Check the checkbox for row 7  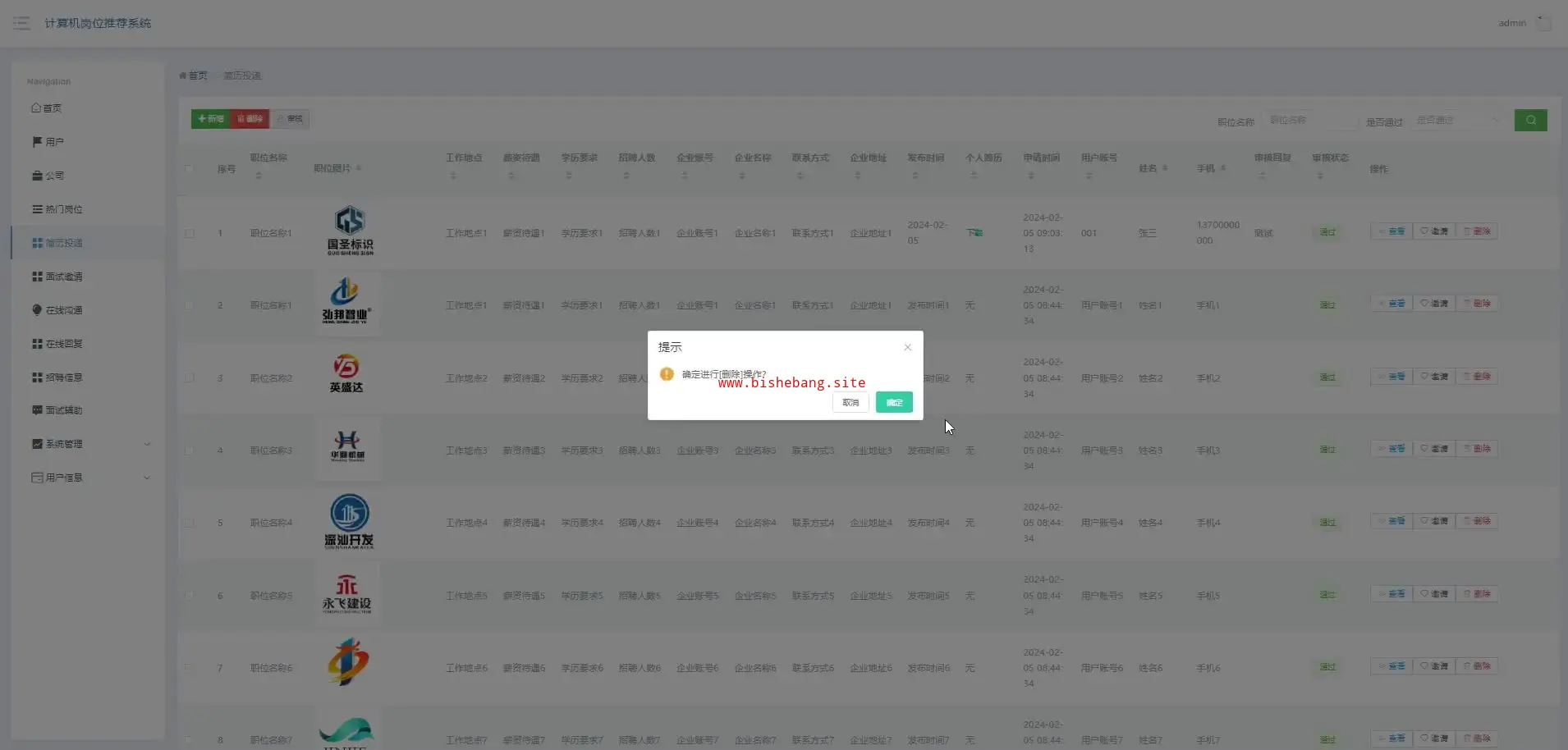coord(190,668)
